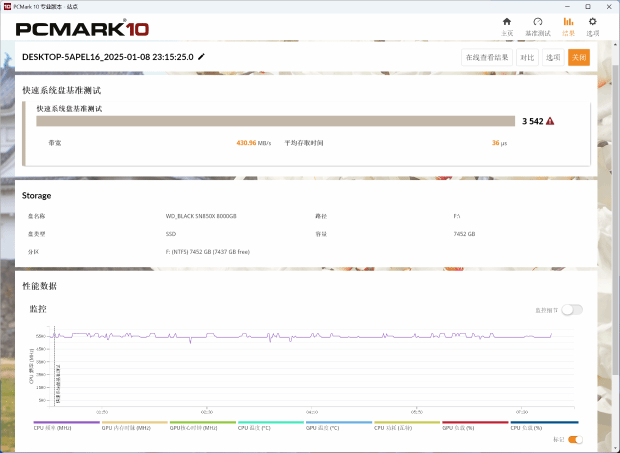Click the SSD drive type value
620x453 pixels.
click(171, 234)
